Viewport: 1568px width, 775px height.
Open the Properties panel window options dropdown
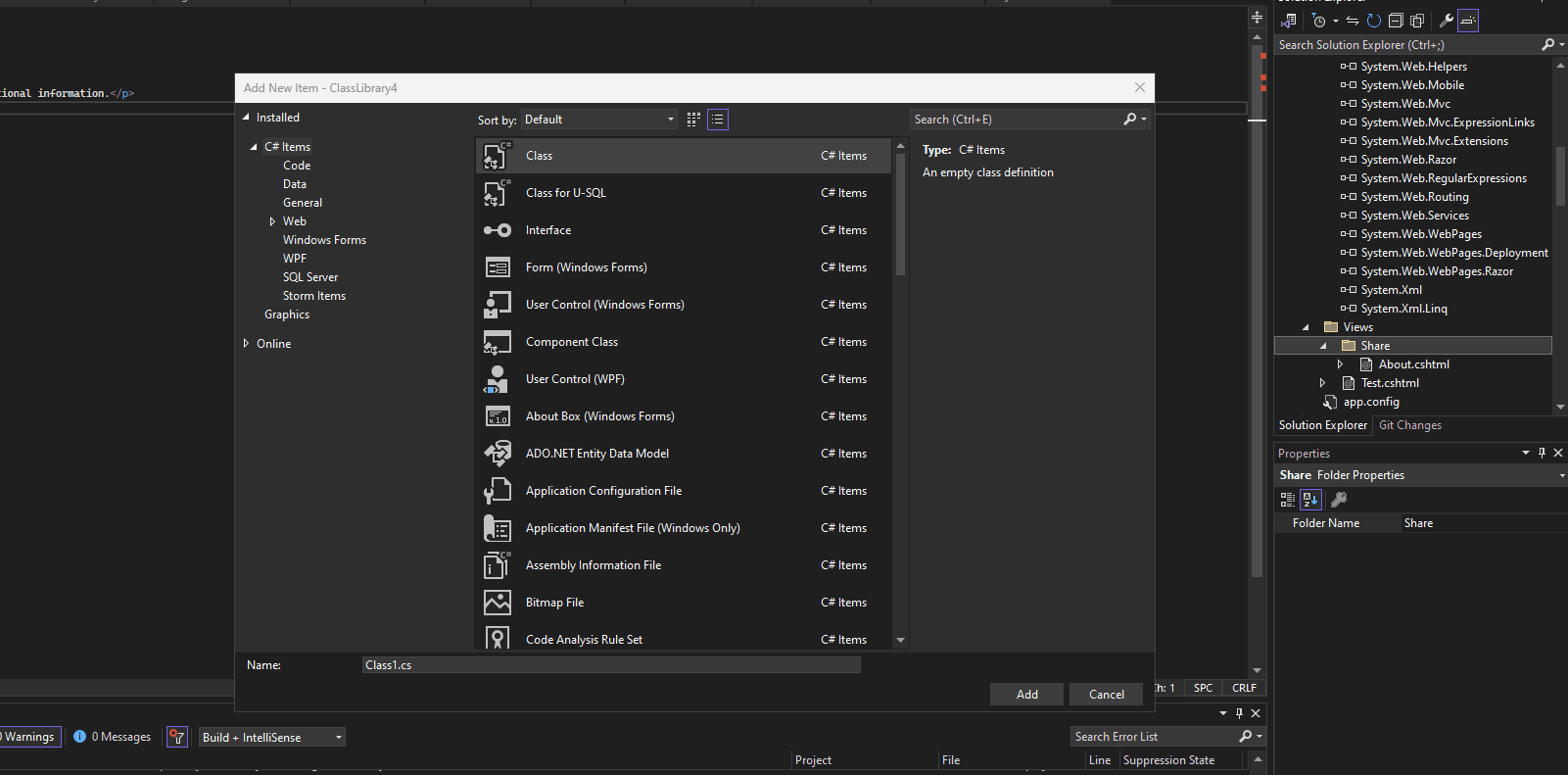[1525, 453]
